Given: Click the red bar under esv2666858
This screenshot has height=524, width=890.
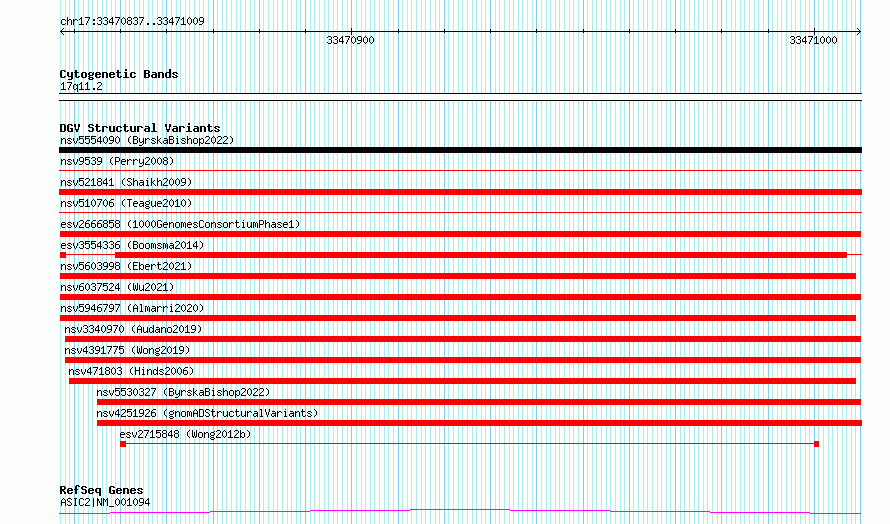Looking at the screenshot, I should click(460, 234).
